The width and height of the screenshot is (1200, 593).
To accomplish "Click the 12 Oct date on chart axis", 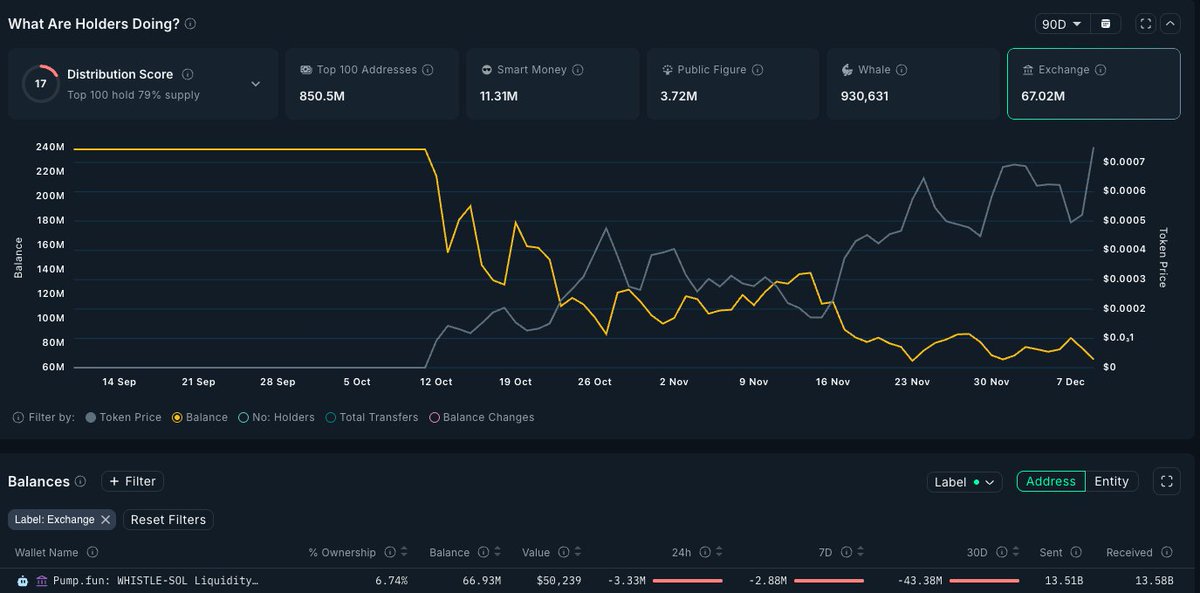I will (x=436, y=382).
